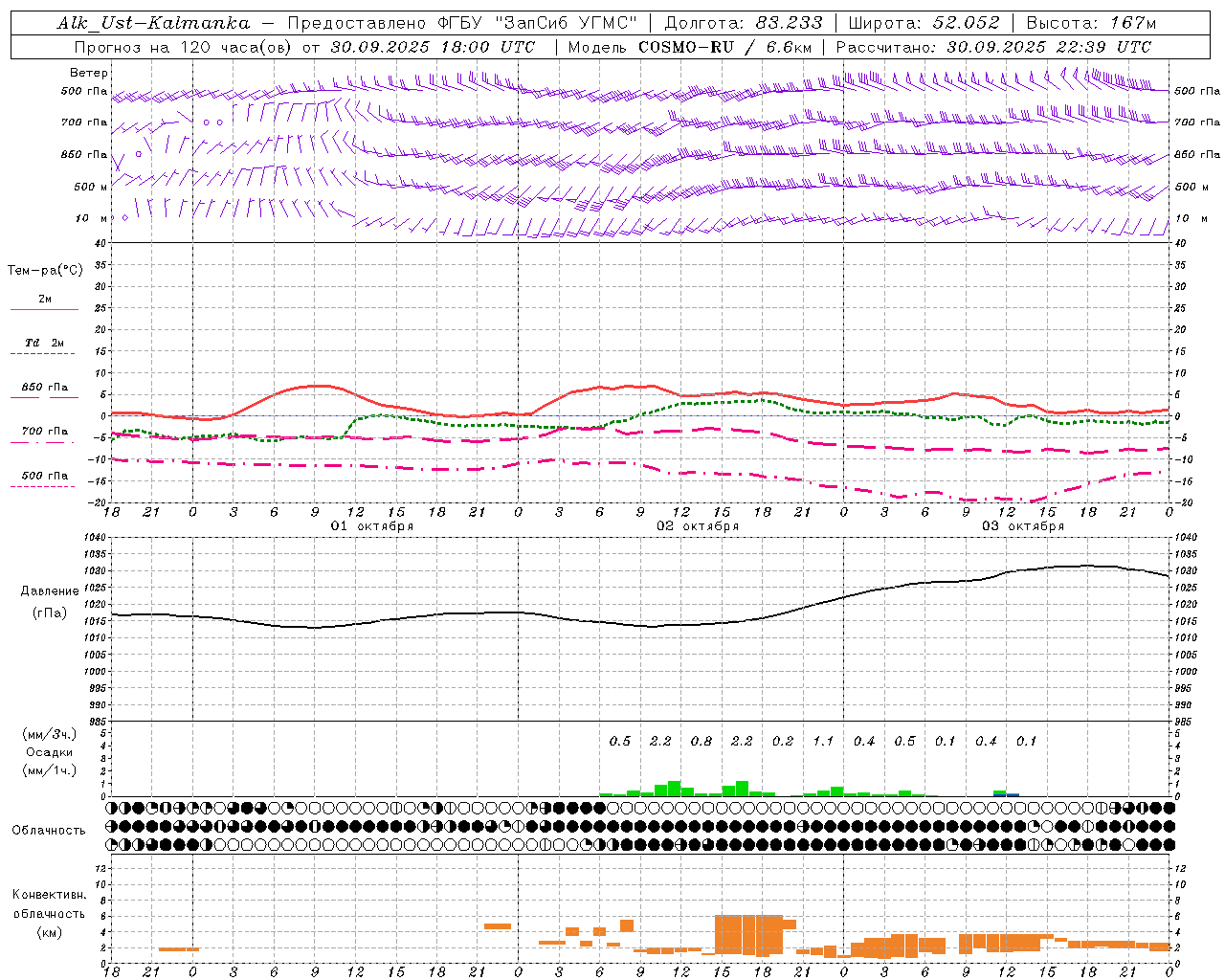Click the (км) convective cloud unit label
Image resolution: width=1225 pixels, height=980 pixels.
(49, 932)
